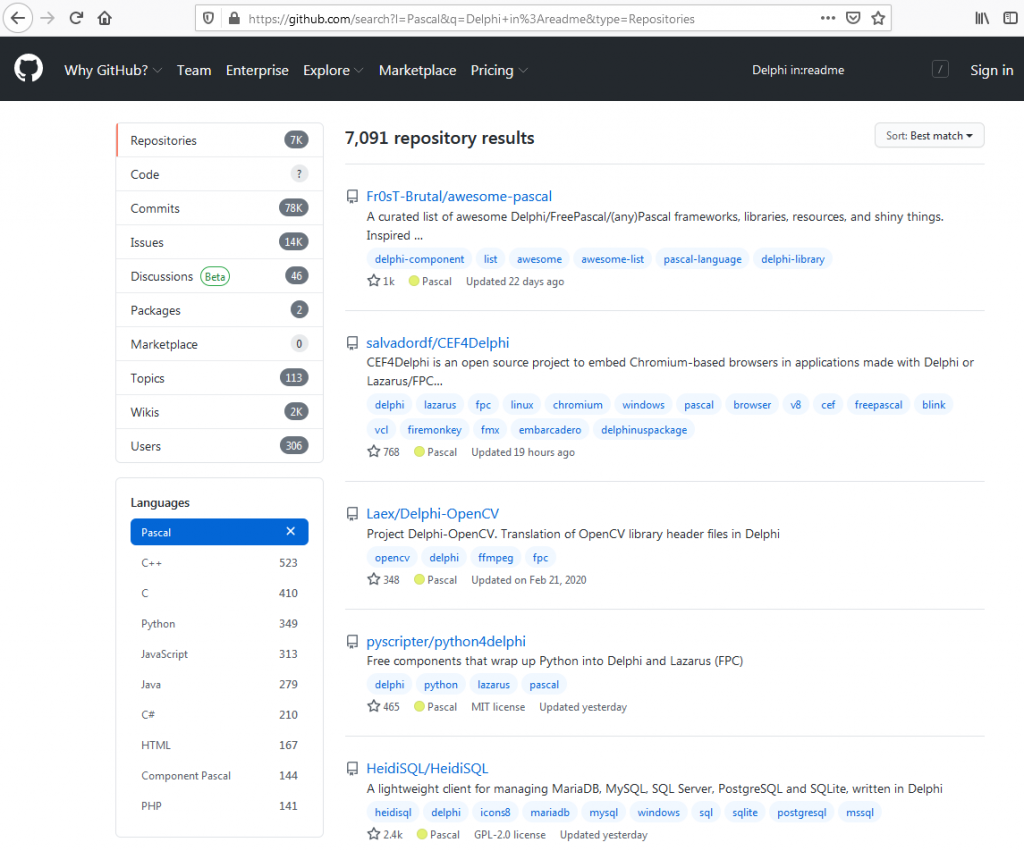
Task: Click the repo icon beside python4delphi
Action: coord(352,642)
